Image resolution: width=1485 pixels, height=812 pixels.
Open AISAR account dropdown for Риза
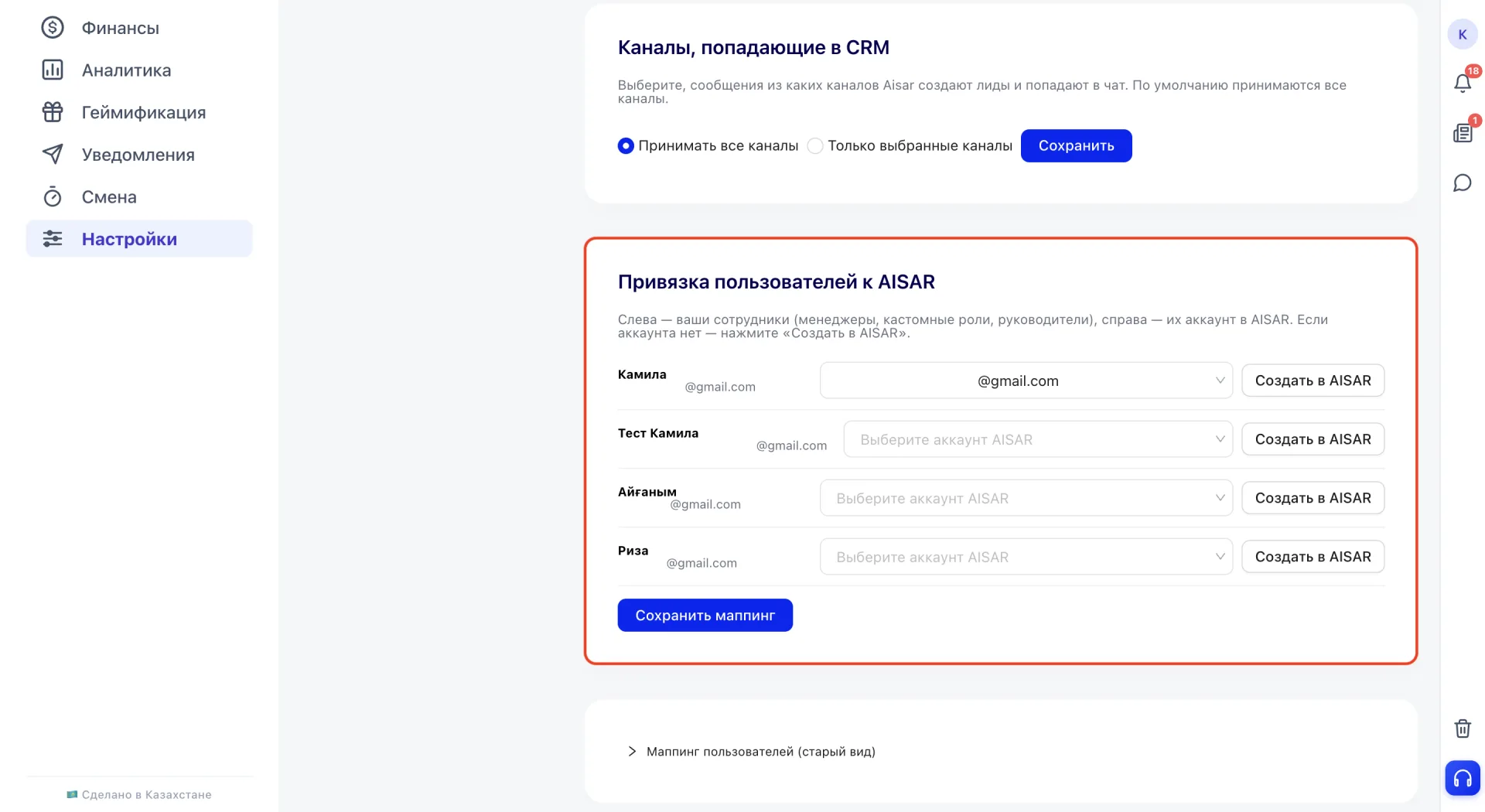pyautogui.click(x=1026, y=557)
